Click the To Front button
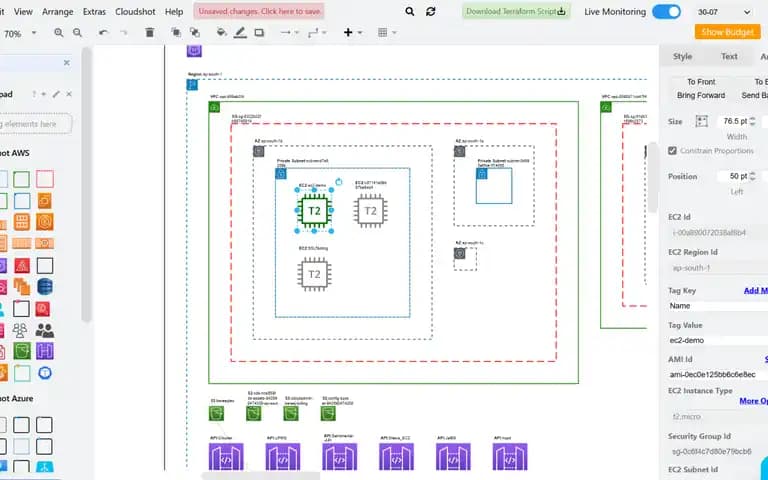Viewport: 768px width, 480px height. [701, 82]
